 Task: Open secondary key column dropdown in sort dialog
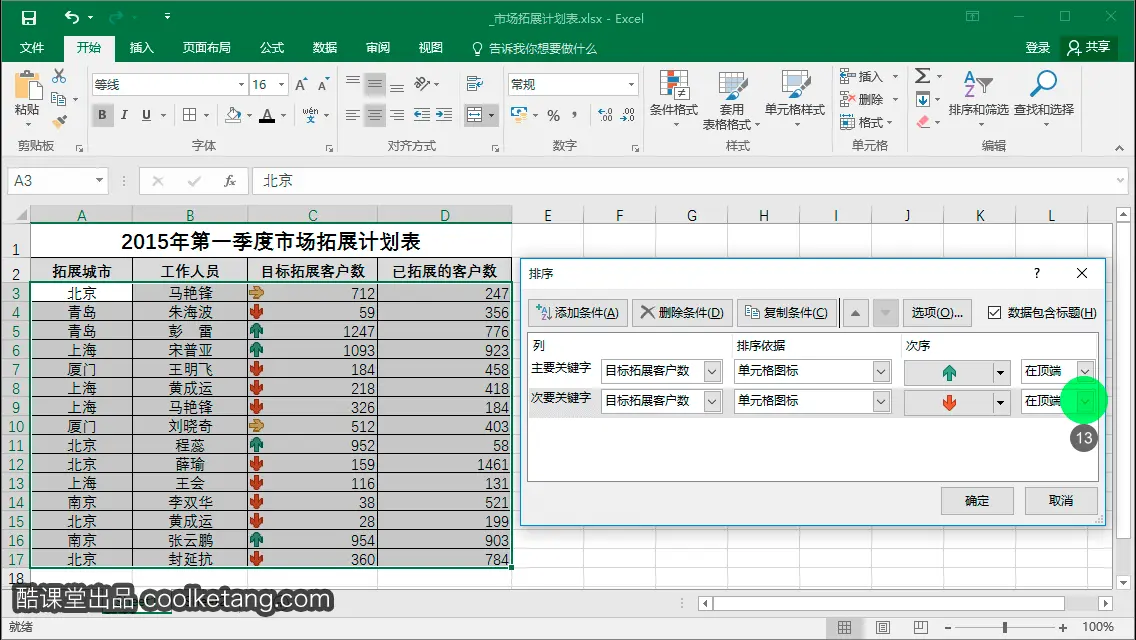712,401
